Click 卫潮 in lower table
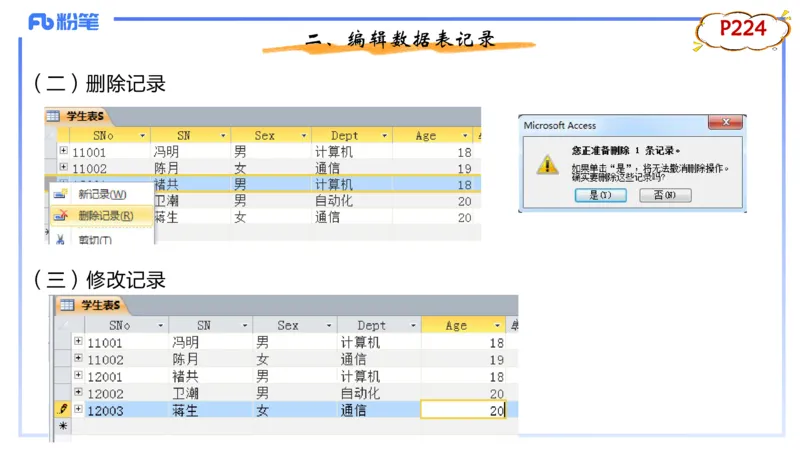This screenshot has width=800, height=450. click(185, 393)
